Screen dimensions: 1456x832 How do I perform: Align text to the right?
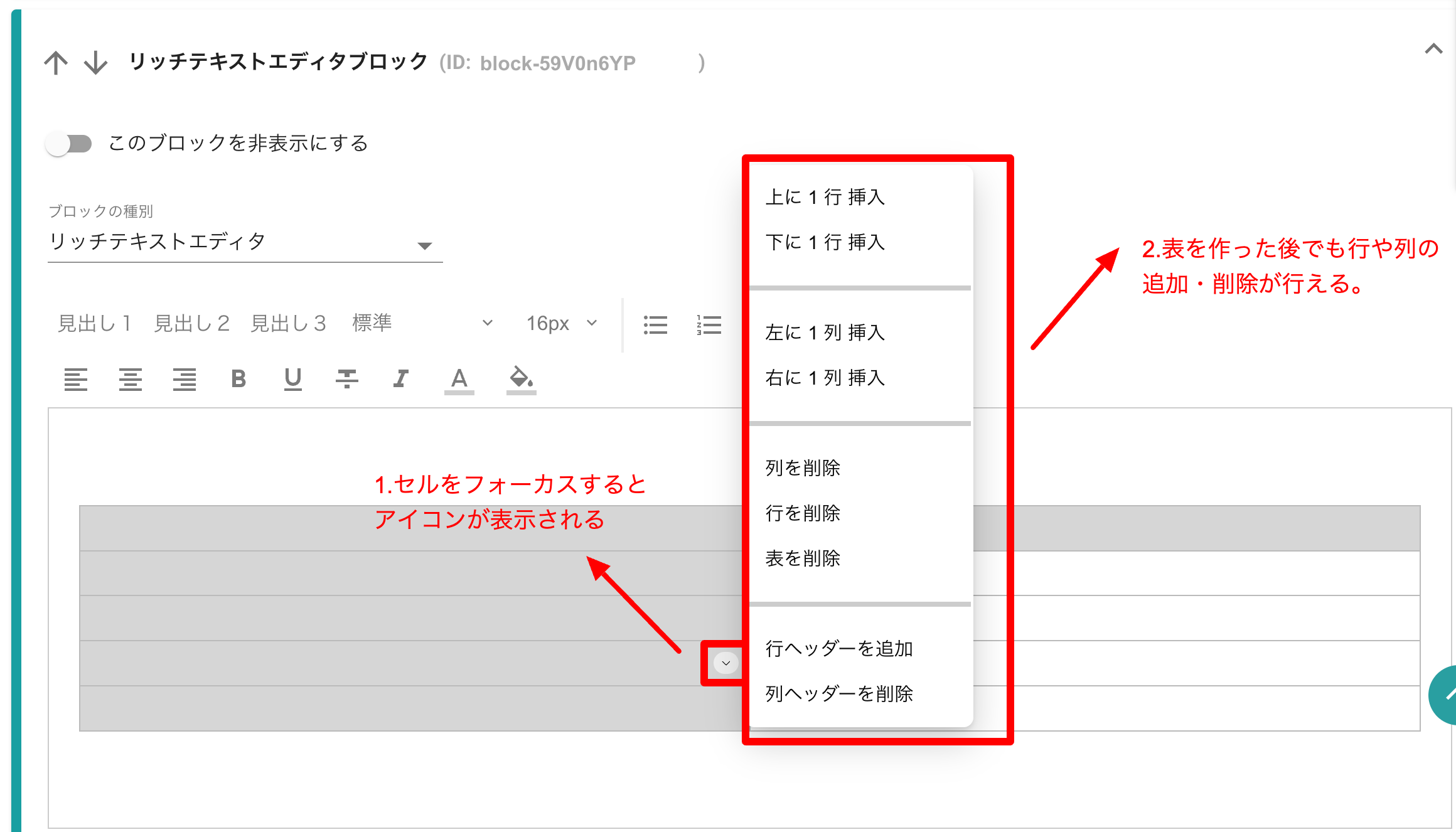pos(185,379)
